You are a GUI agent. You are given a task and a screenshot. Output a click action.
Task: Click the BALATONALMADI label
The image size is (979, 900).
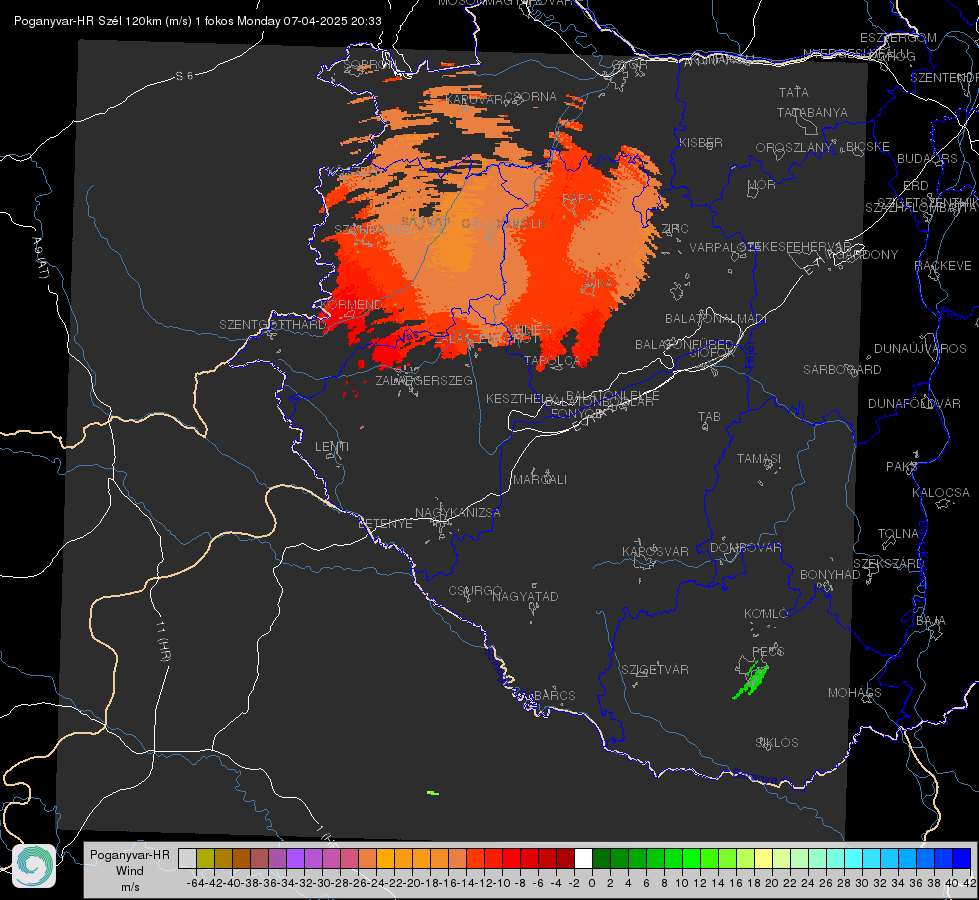(x=716, y=319)
